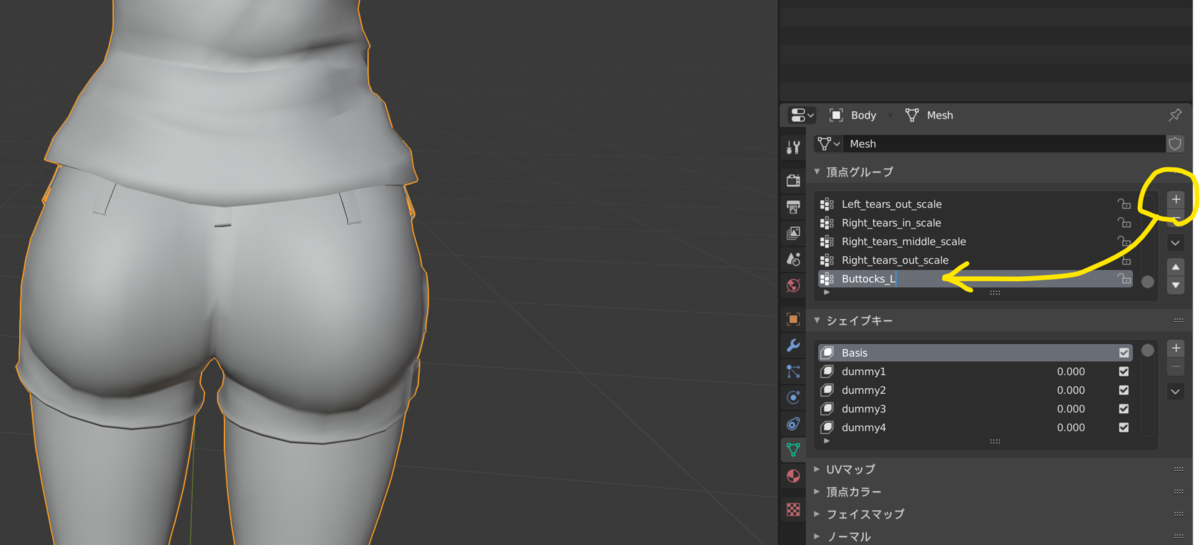Open the Object Data mesh tab
This screenshot has width=1200, height=545.
click(793, 449)
